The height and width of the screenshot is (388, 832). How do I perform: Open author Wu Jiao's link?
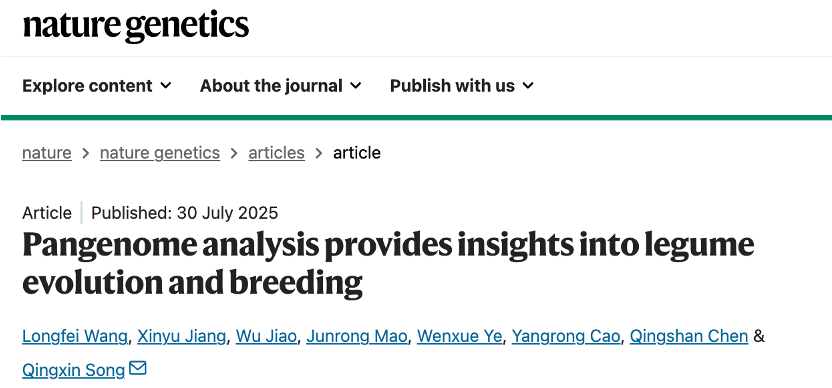coord(266,336)
